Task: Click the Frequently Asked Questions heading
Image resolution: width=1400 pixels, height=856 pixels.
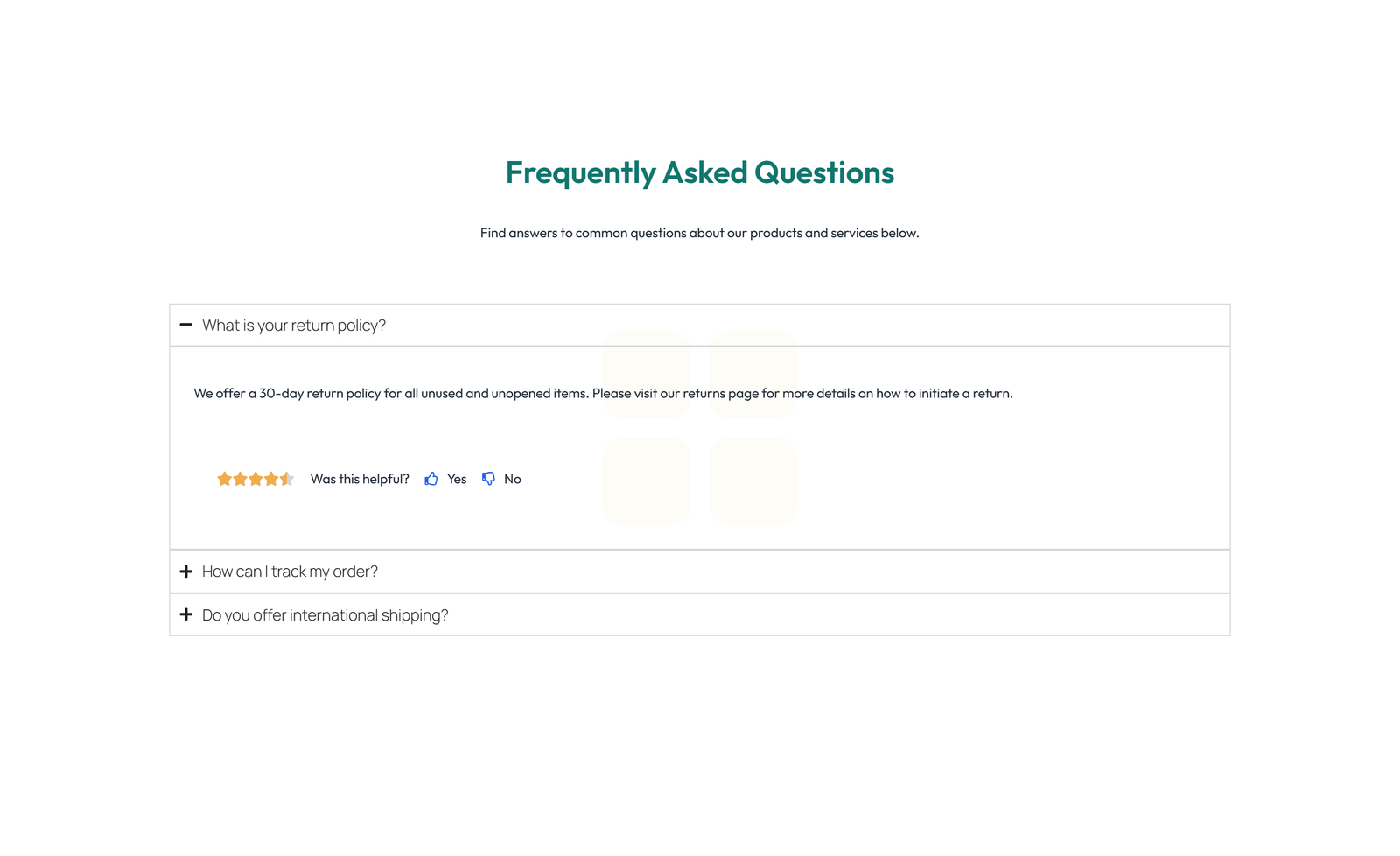Action: click(x=700, y=172)
